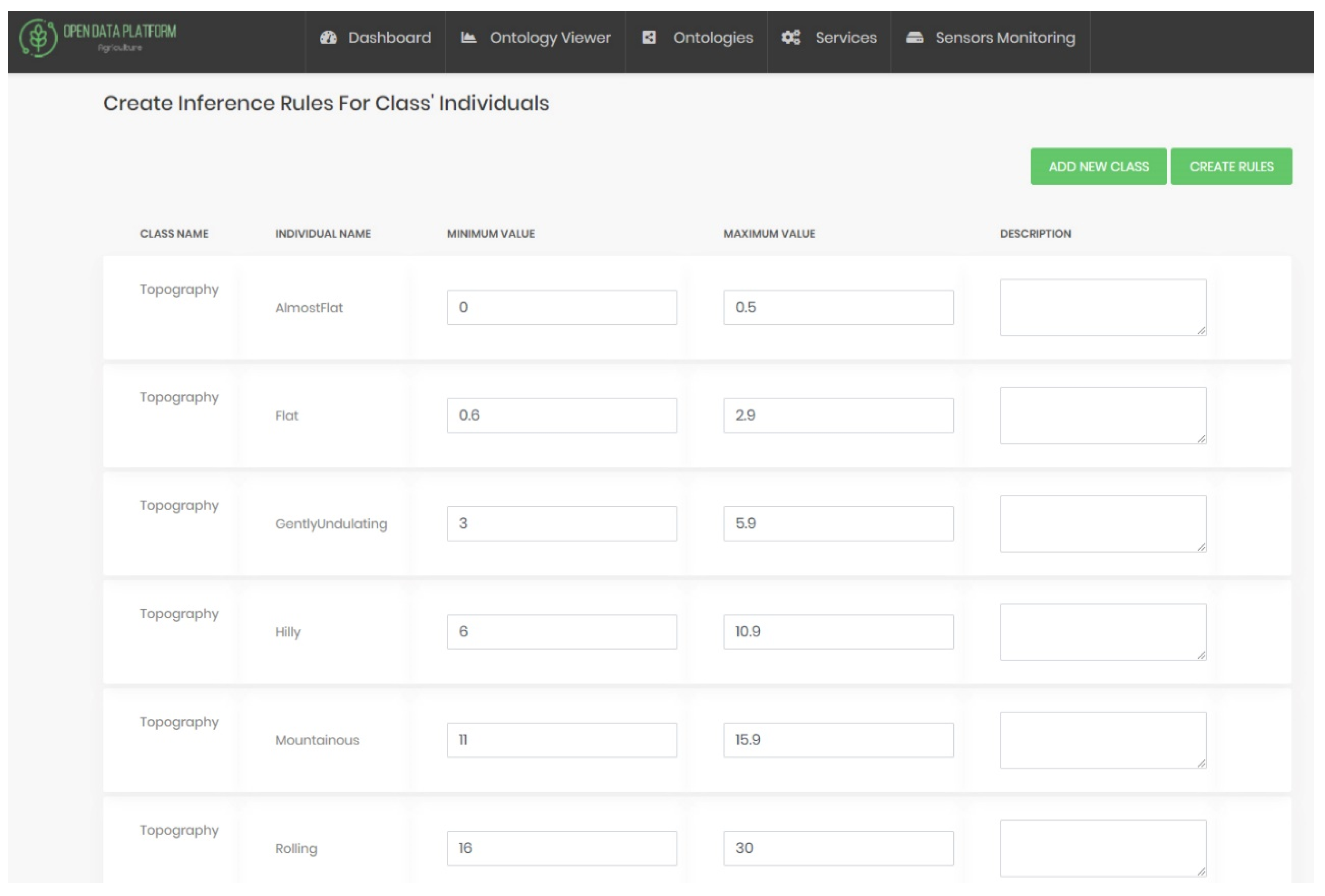Focus the GentlyUndulating minimum value field
Viewport: 1325px width, 896px height.
(562, 524)
